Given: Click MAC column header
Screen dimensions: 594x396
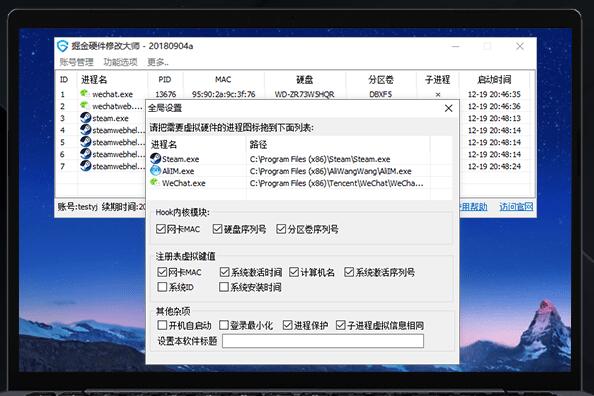Looking at the screenshot, I should [x=223, y=80].
